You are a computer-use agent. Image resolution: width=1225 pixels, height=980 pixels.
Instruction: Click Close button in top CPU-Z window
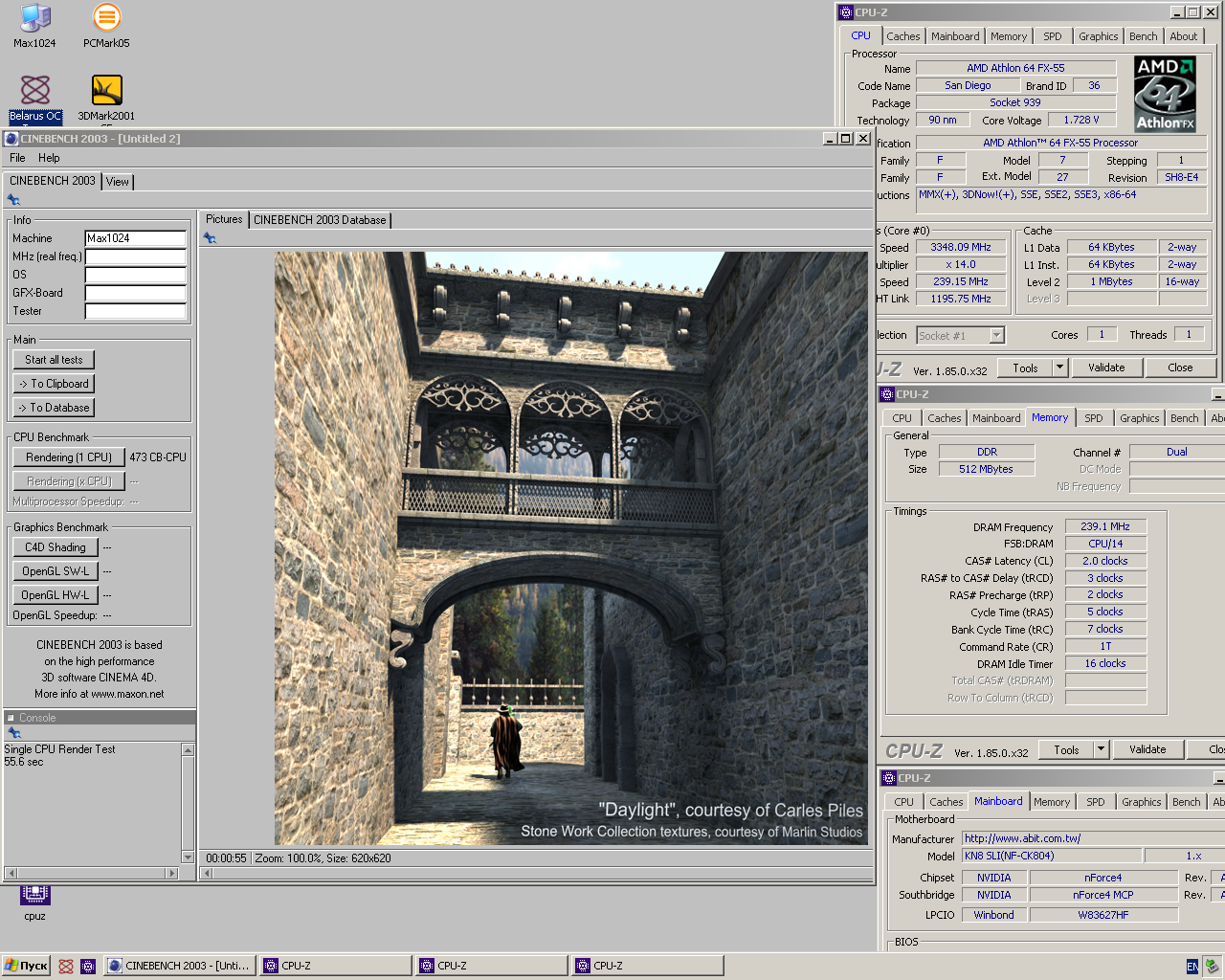tap(1180, 367)
